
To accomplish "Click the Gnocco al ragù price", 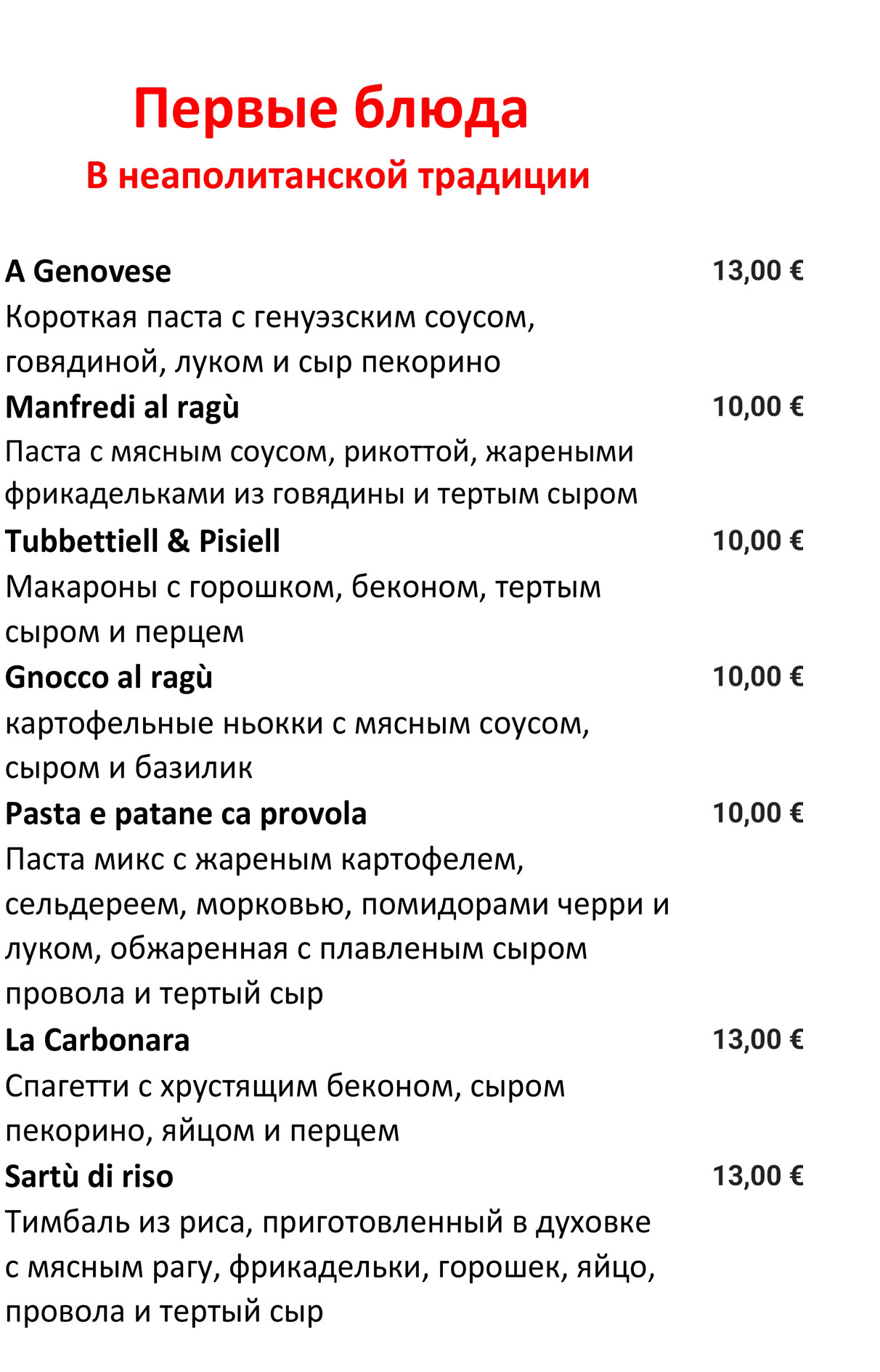I will pyautogui.click(x=757, y=677).
